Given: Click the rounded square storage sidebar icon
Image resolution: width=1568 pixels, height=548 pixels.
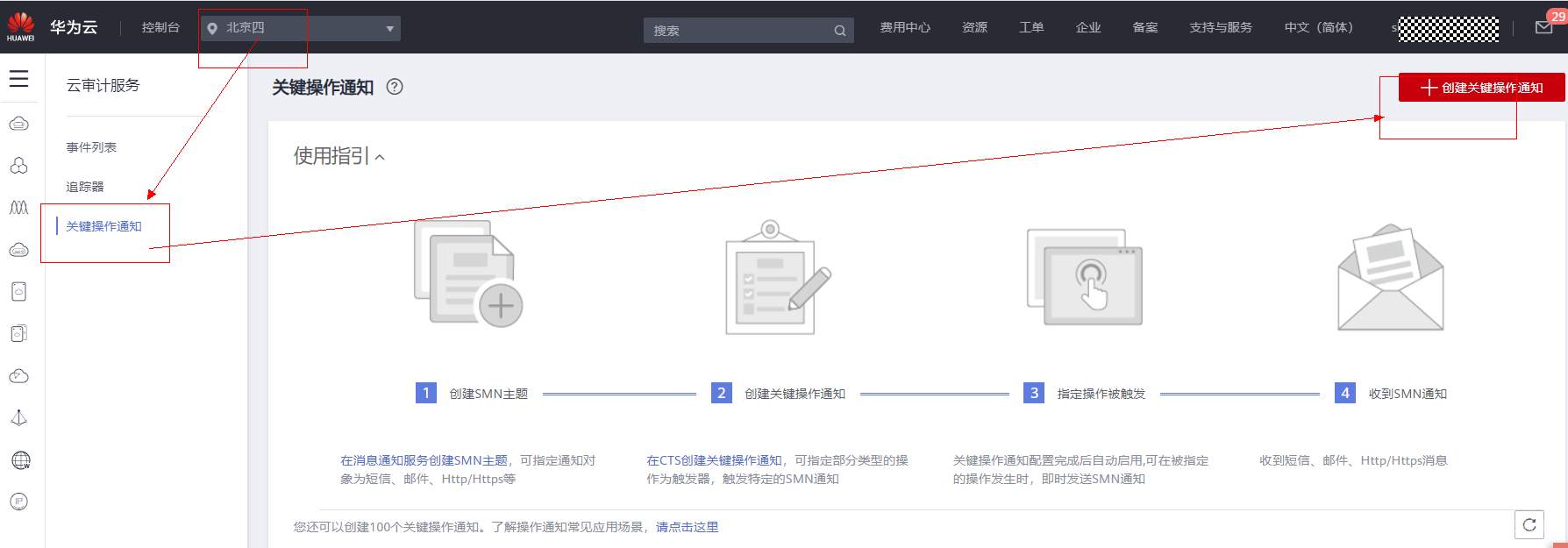Looking at the screenshot, I should (x=18, y=292).
